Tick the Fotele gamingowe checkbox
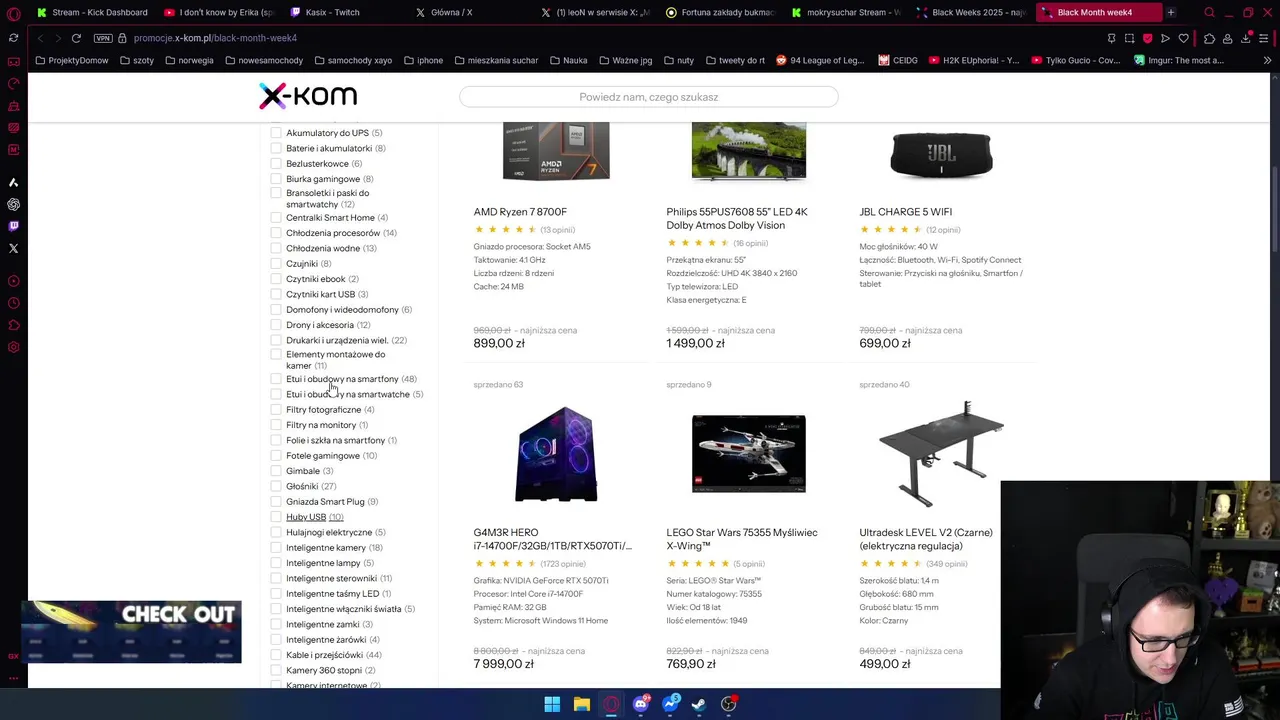 coord(276,456)
